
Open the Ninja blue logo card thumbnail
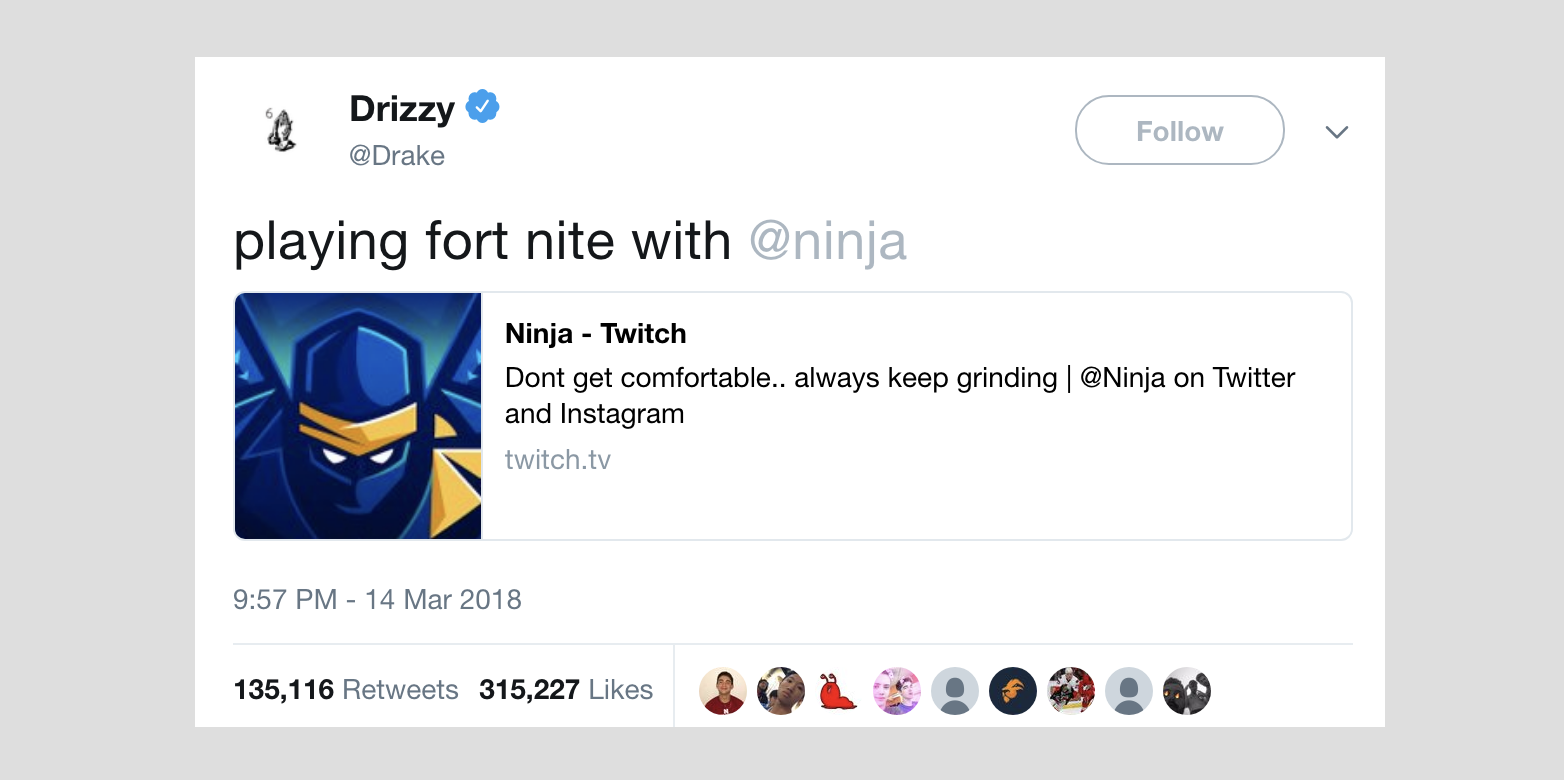358,416
